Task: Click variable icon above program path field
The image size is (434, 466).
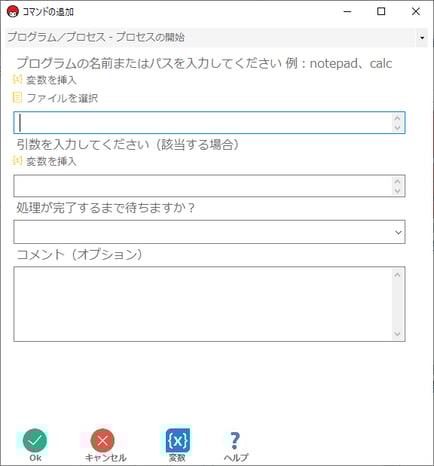Action: click(17, 79)
